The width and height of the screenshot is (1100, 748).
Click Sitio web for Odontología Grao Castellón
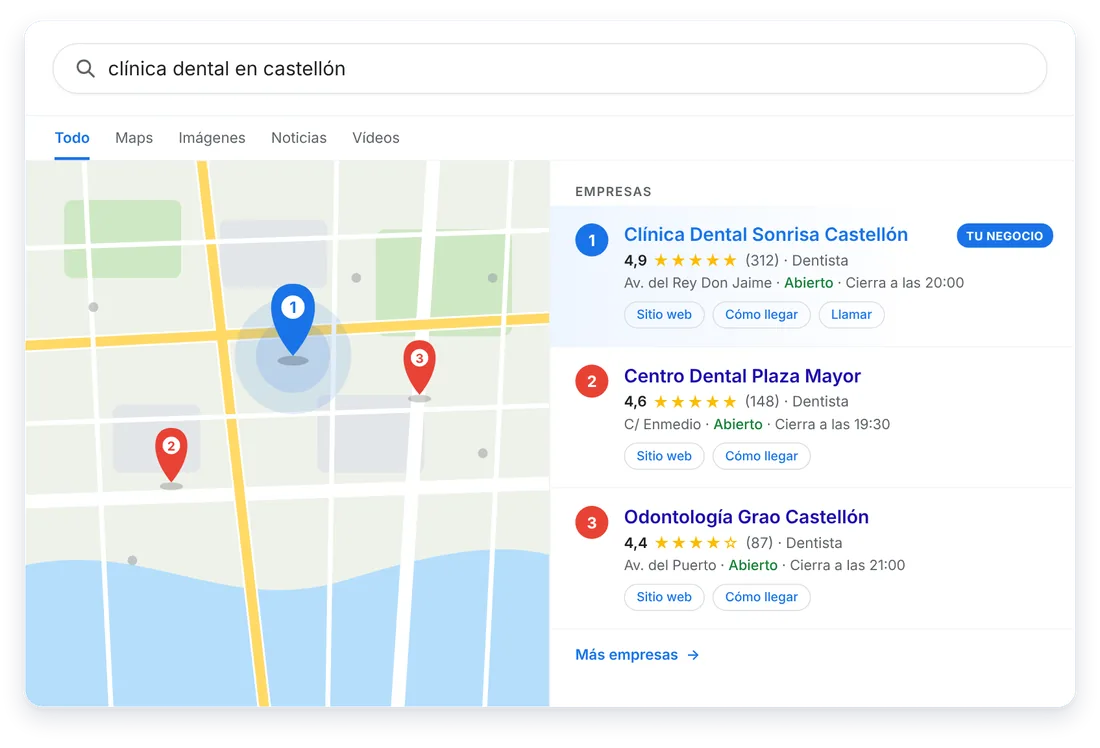(664, 596)
